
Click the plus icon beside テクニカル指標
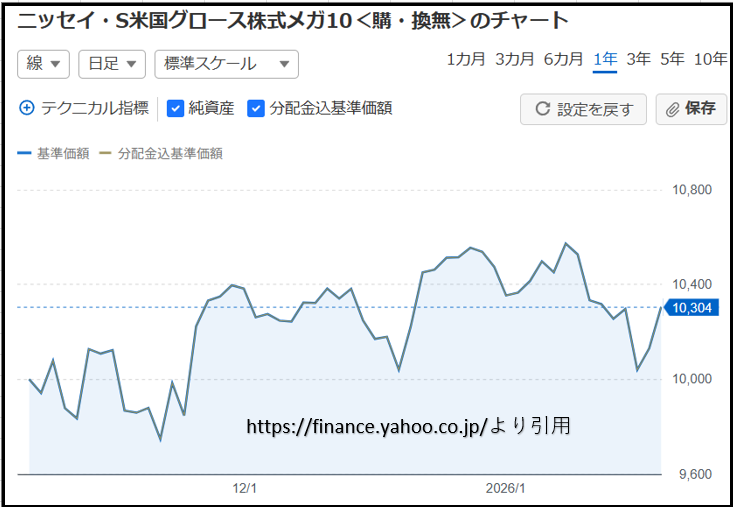pos(27,108)
